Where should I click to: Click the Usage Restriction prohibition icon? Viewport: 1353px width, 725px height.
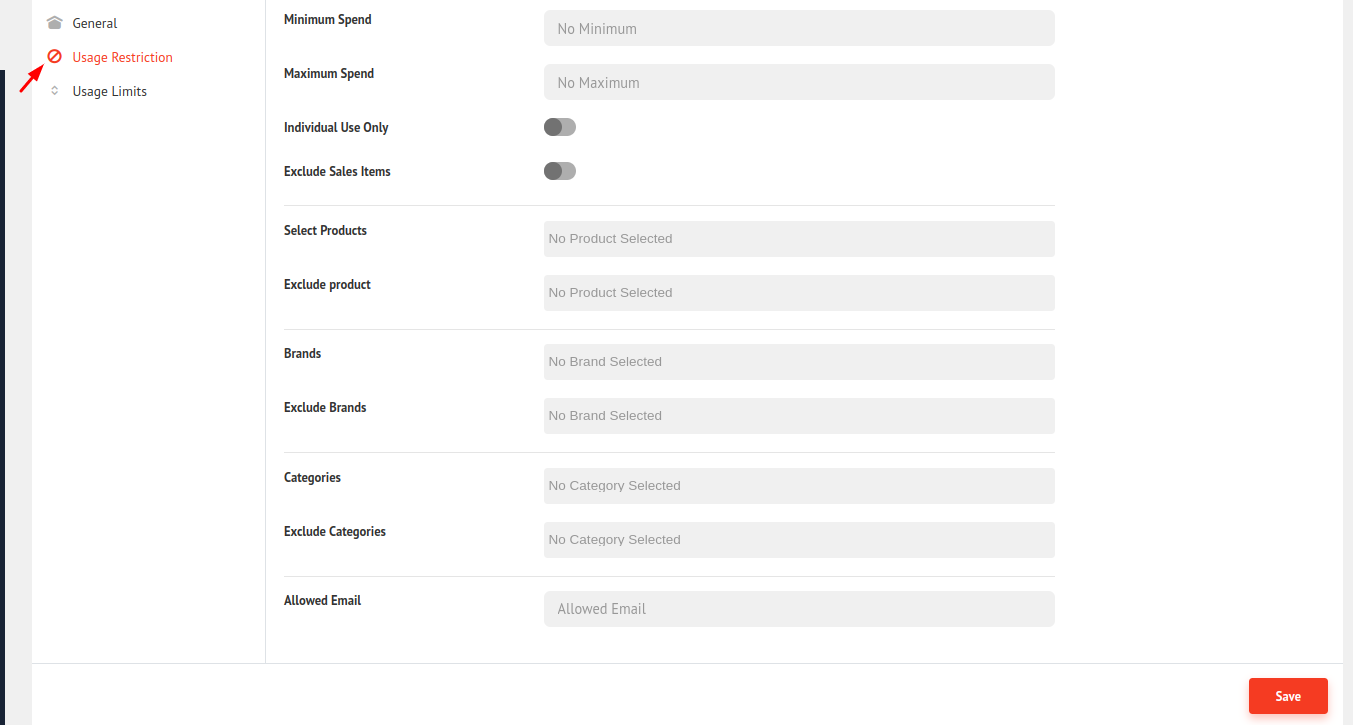click(x=55, y=57)
